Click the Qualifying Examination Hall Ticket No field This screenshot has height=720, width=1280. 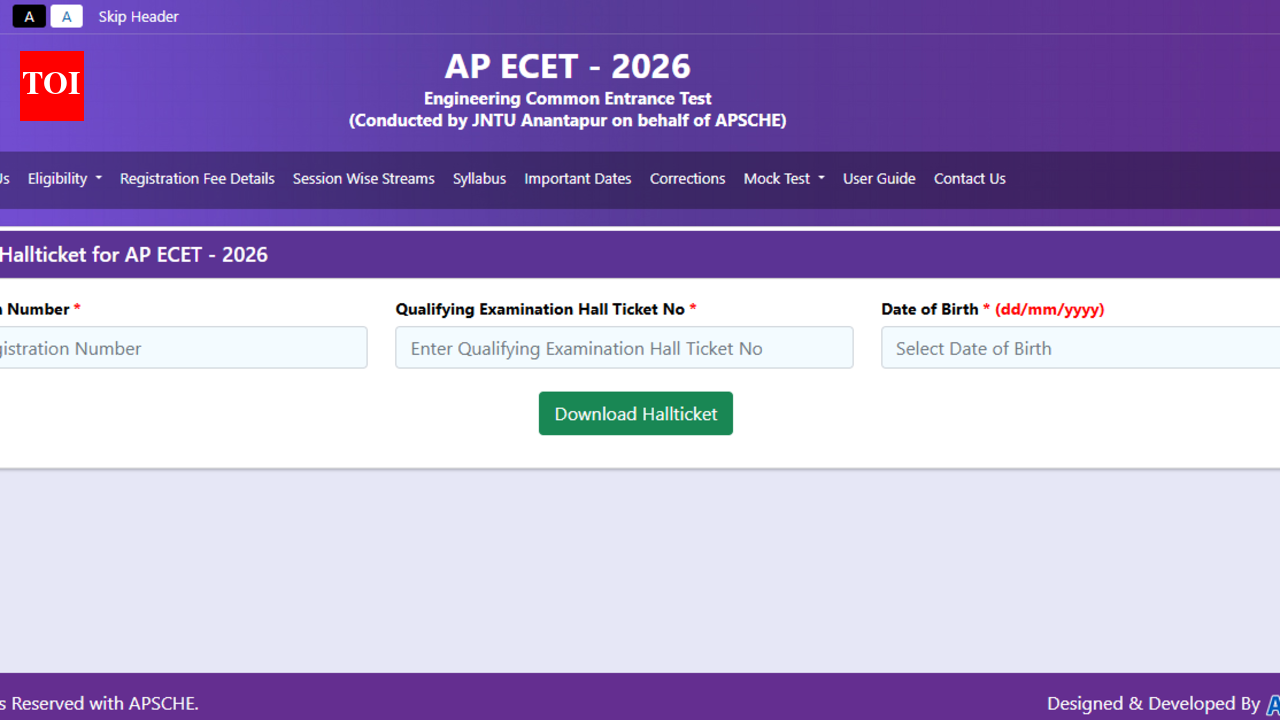[x=624, y=348]
